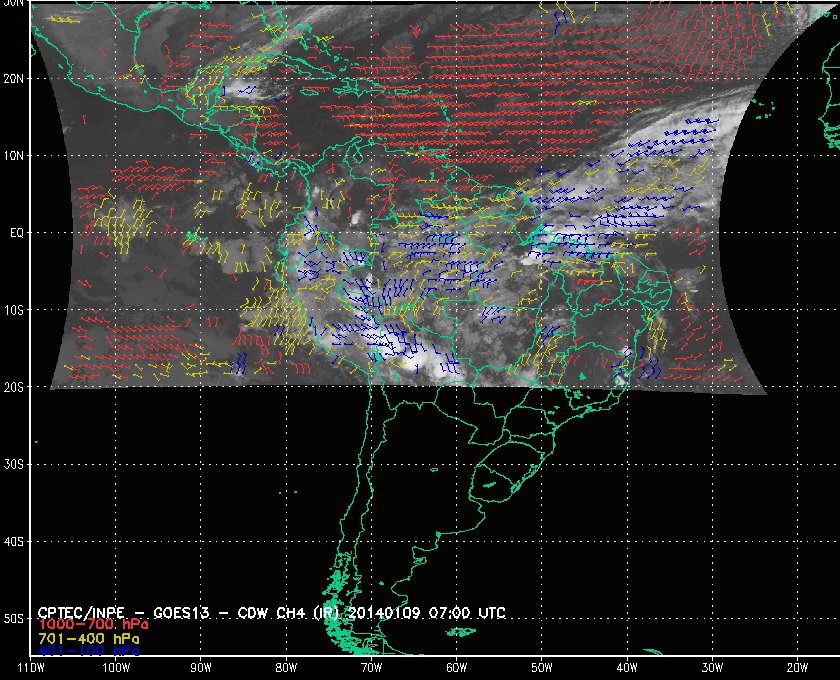The height and width of the screenshot is (680, 840).
Task: Click the red 1000-700 hPa legend entry
Action: pos(93,625)
